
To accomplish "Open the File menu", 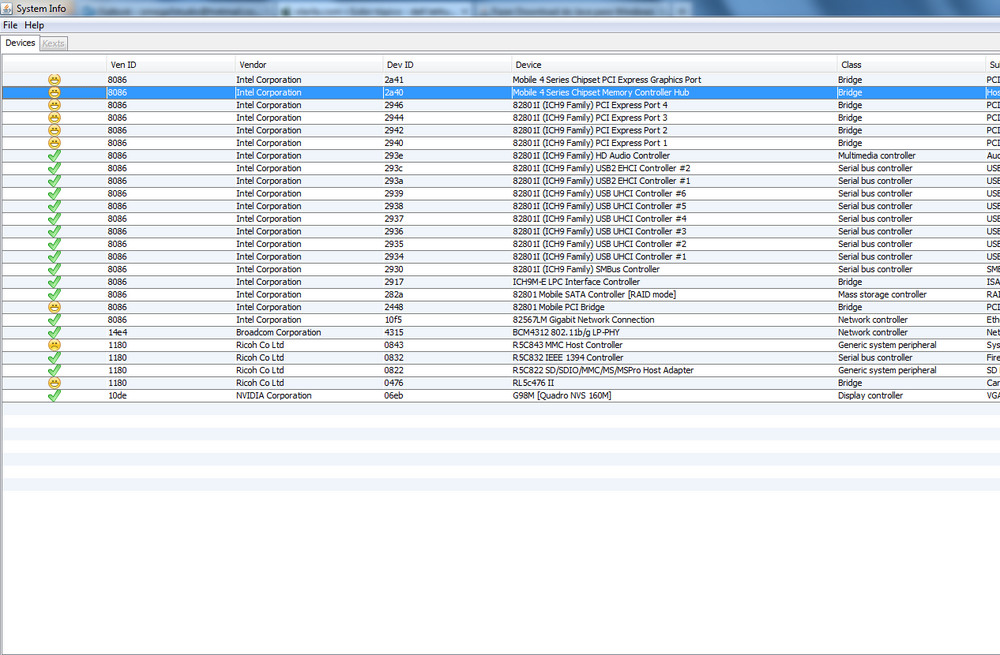I will click(10, 25).
